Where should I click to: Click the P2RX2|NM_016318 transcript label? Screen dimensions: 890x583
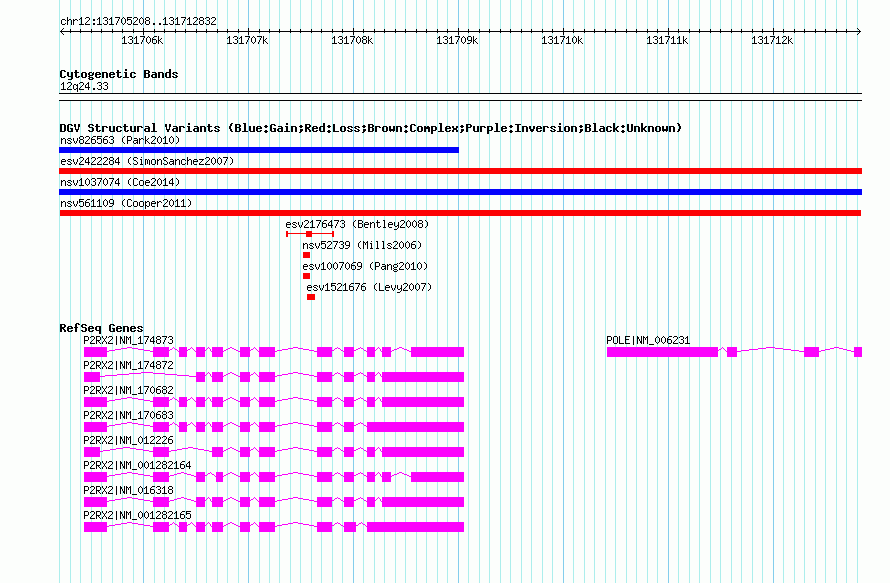(x=128, y=490)
